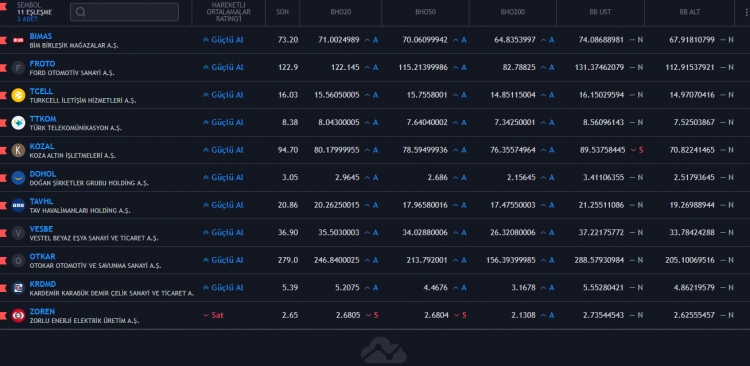This screenshot has width=750, height=366.
Task: Toggle the red flag on VESBE row
Action: tap(3, 233)
